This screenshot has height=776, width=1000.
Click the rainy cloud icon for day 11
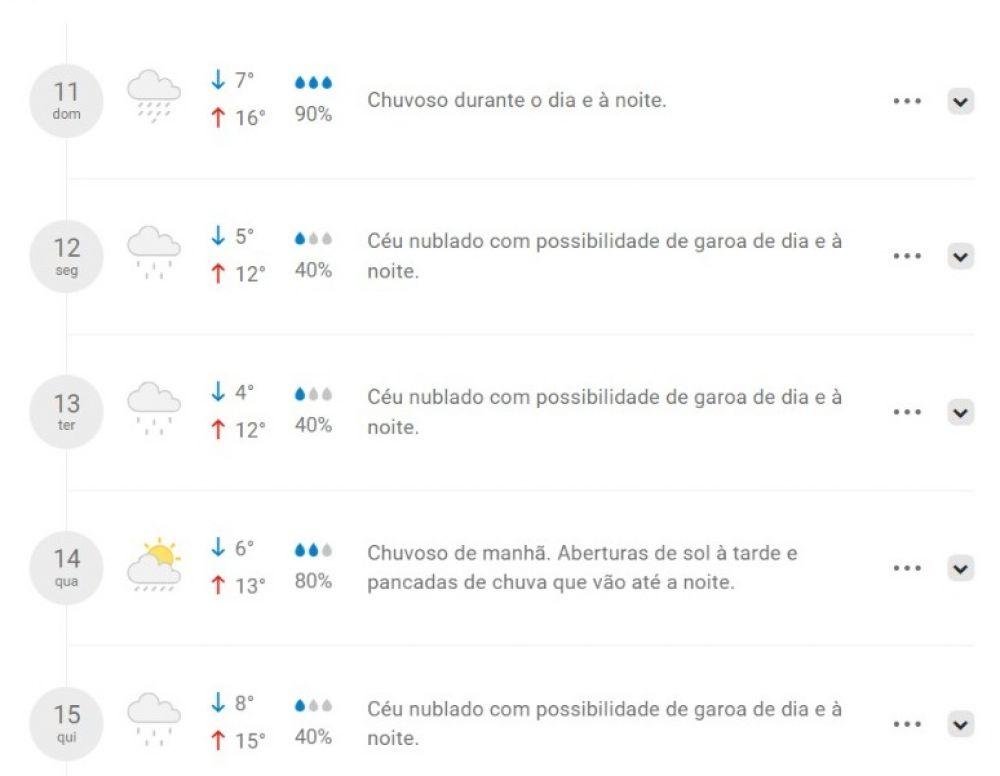pos(154,96)
